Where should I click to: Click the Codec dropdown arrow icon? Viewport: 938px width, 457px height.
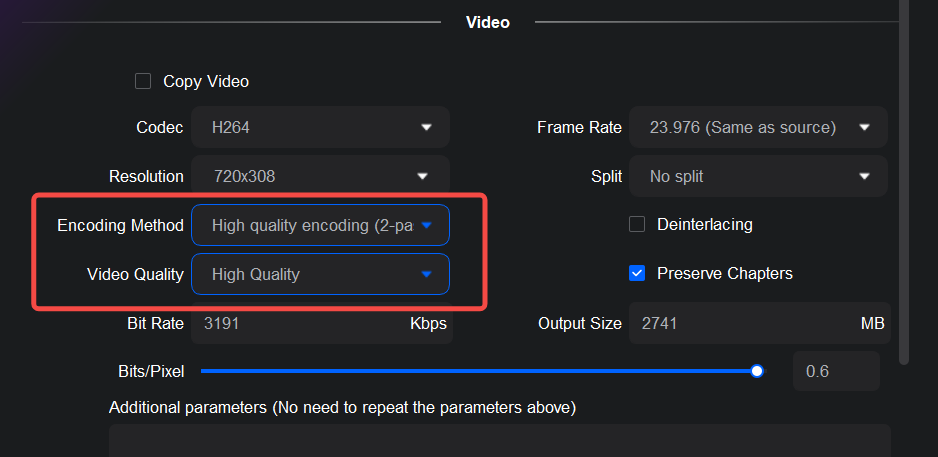426,128
